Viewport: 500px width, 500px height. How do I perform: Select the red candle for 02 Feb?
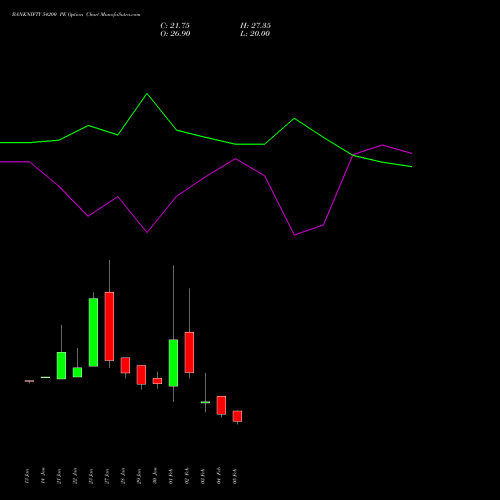click(x=189, y=352)
